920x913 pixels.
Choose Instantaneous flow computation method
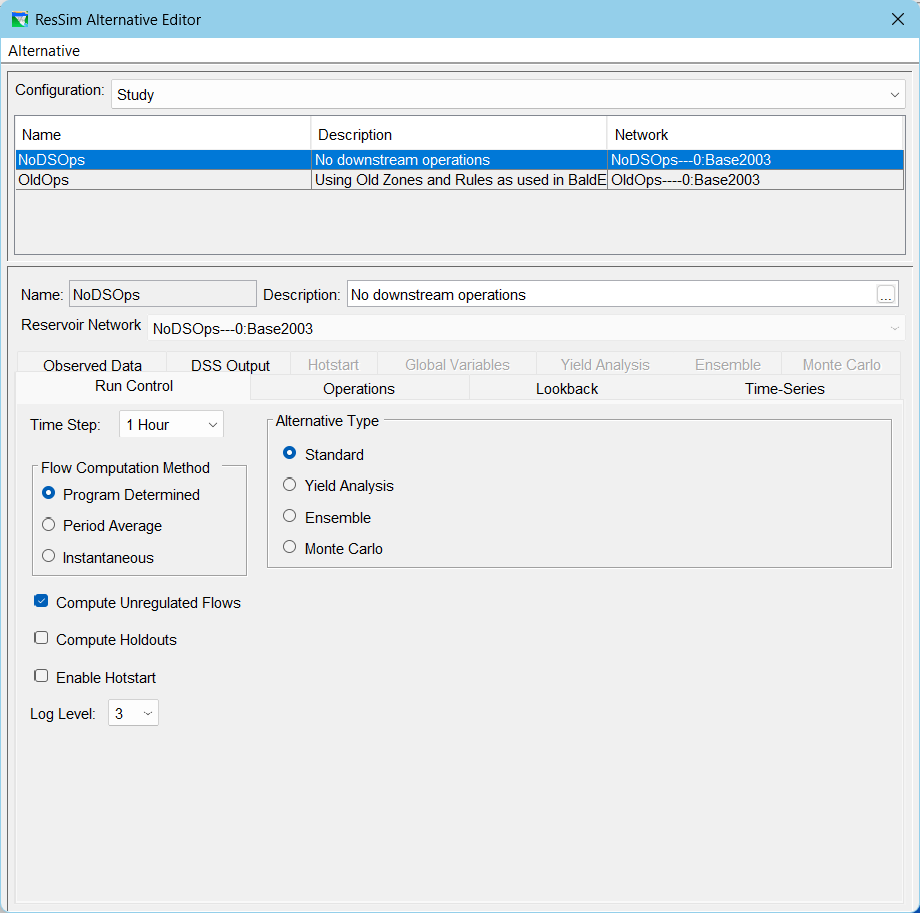pos(49,557)
